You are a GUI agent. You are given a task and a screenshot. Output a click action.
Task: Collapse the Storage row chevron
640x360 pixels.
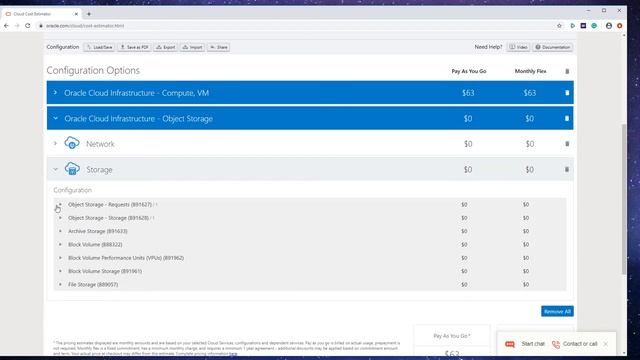pos(56,169)
